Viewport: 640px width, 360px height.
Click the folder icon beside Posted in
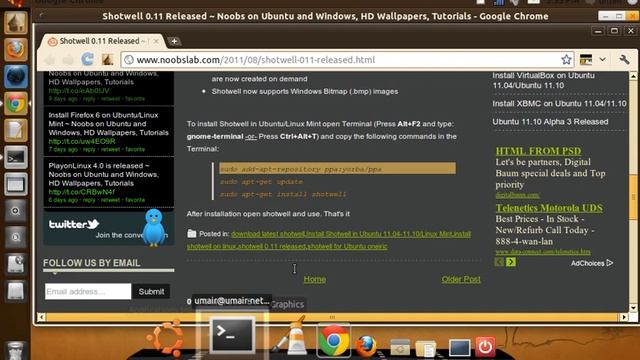coord(191,233)
